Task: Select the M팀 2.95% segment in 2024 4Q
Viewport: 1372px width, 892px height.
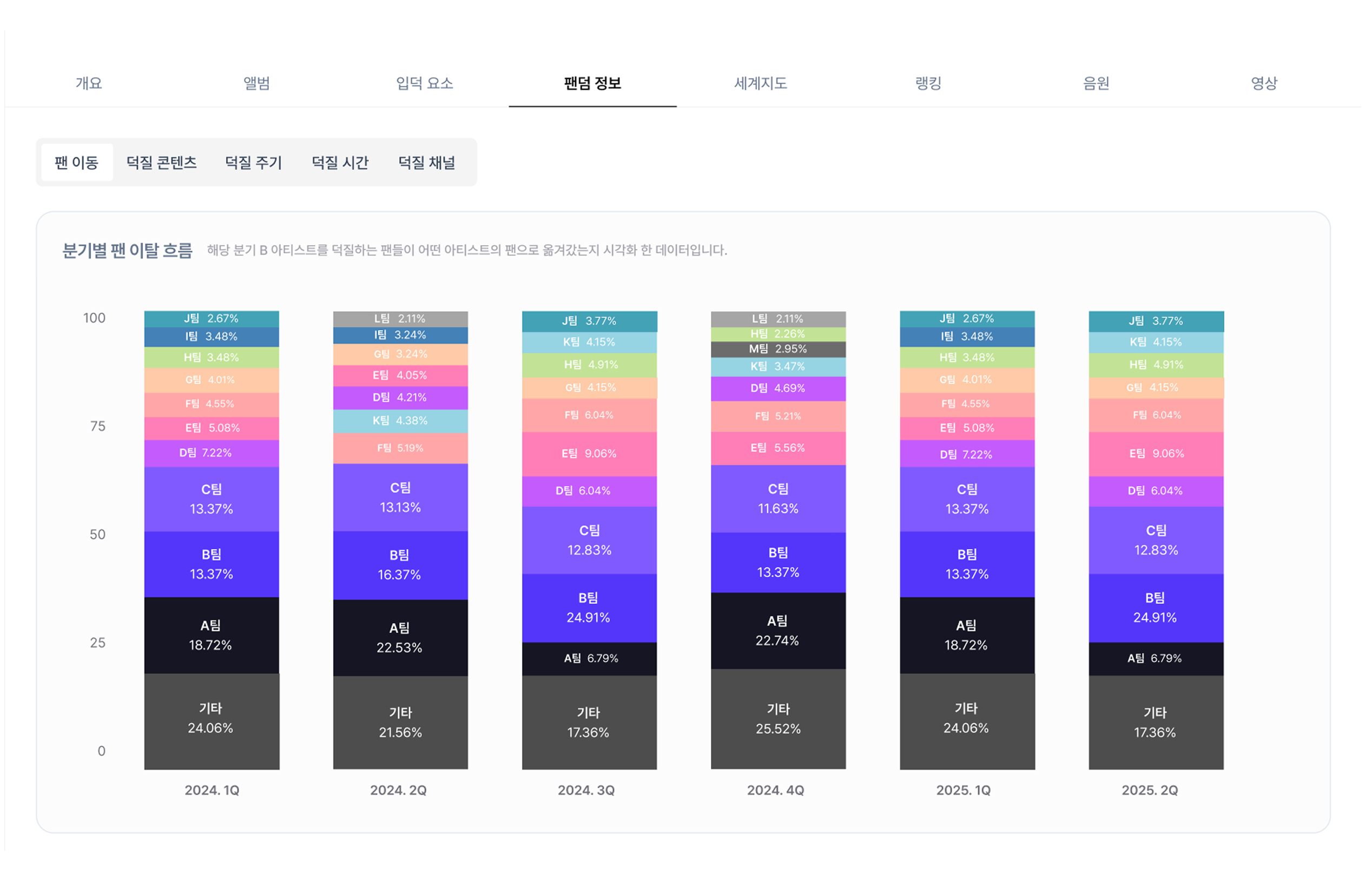Action: 778,349
